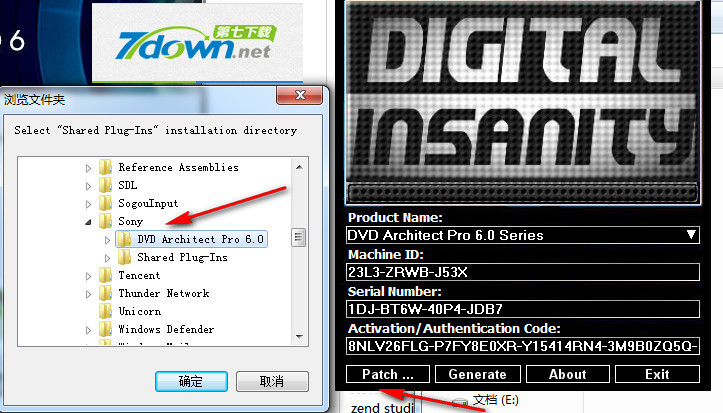
Task: Click the Machine ID field
Action: point(522,272)
